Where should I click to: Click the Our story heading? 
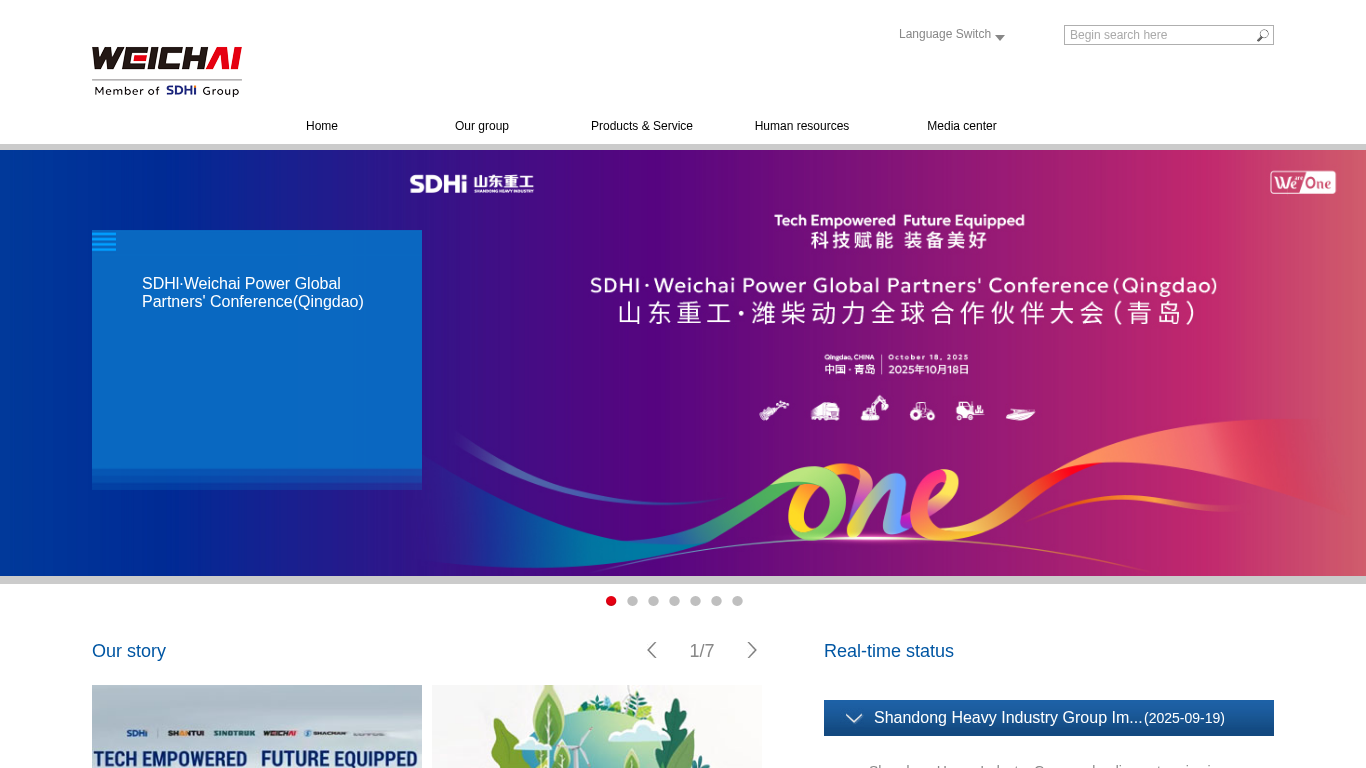pyautogui.click(x=129, y=651)
